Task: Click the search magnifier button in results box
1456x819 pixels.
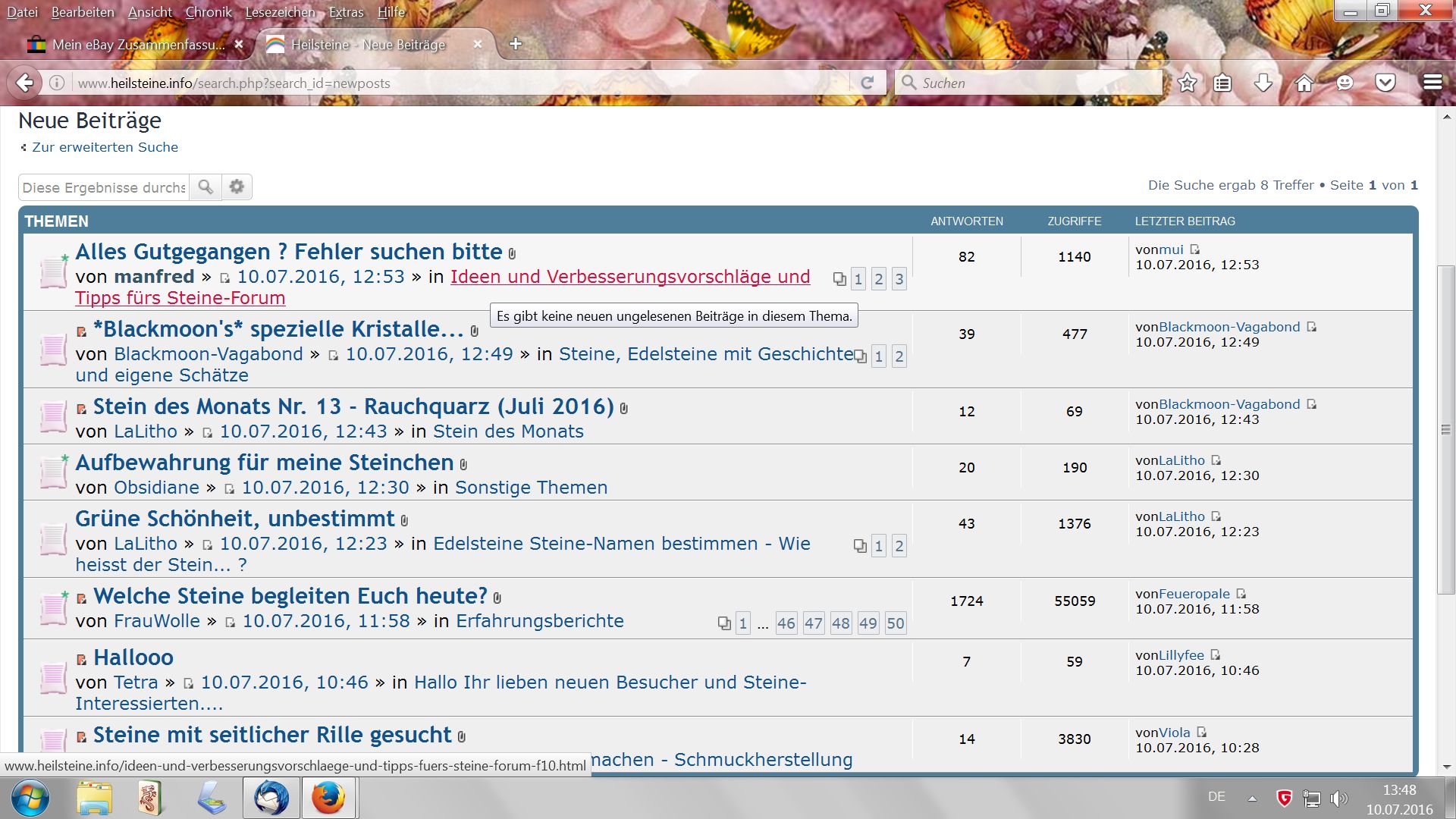Action: (206, 187)
